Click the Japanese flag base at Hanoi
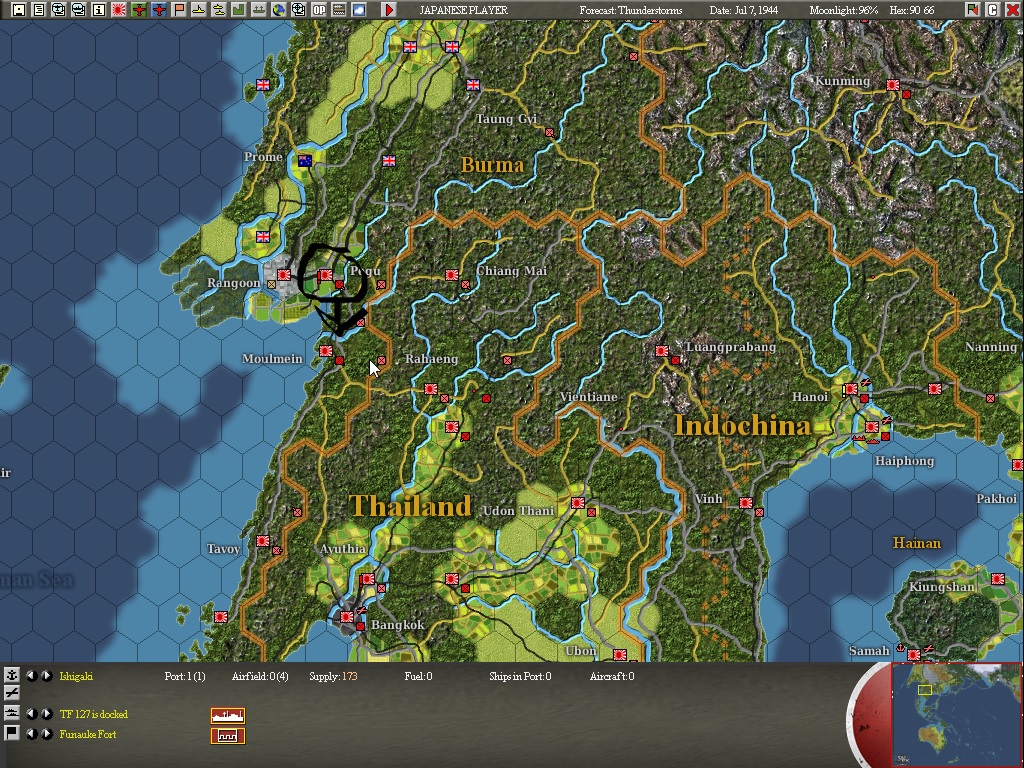The width and height of the screenshot is (1024, 768). (x=851, y=389)
